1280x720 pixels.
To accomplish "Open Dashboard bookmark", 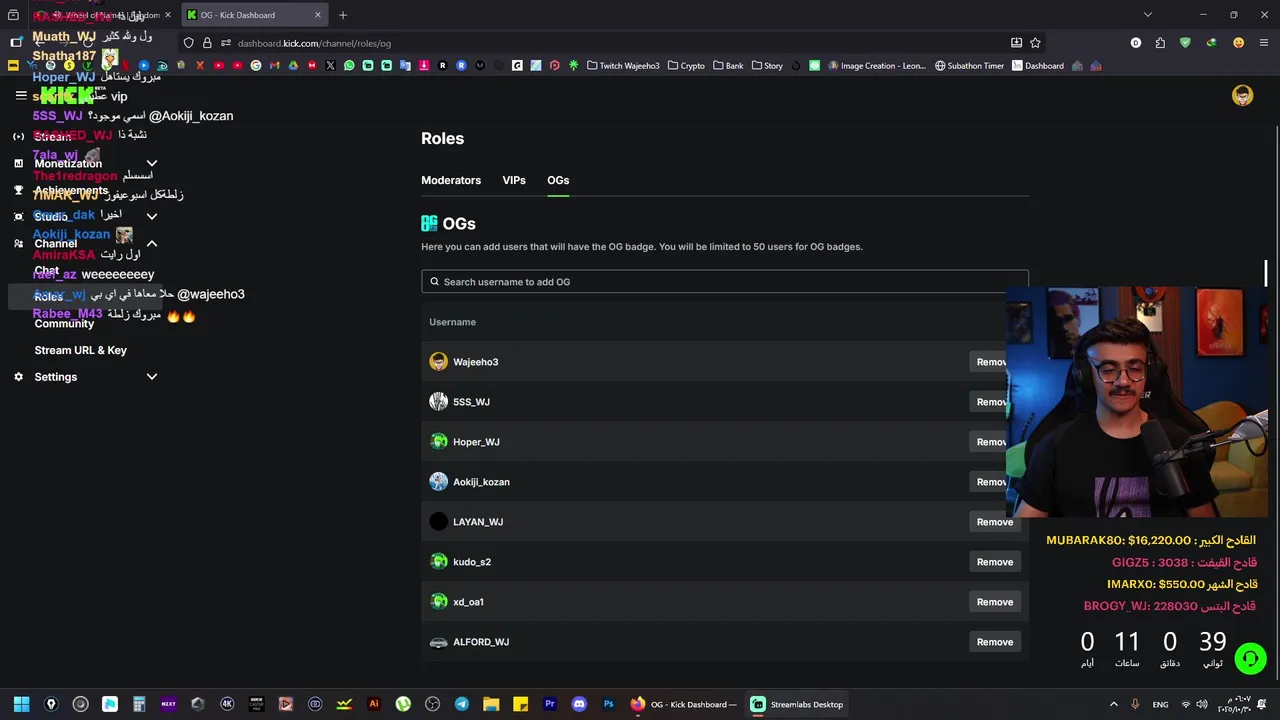I will (1037, 66).
